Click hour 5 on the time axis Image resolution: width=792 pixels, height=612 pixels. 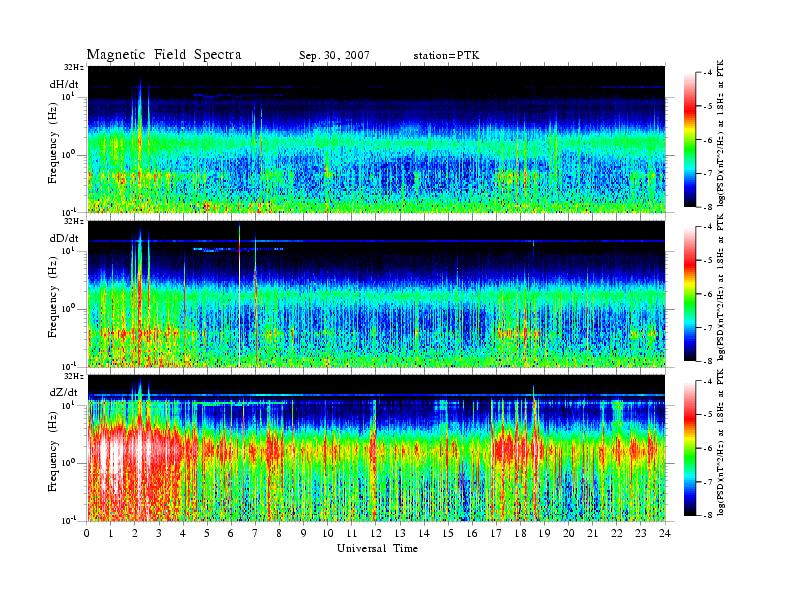[207, 534]
